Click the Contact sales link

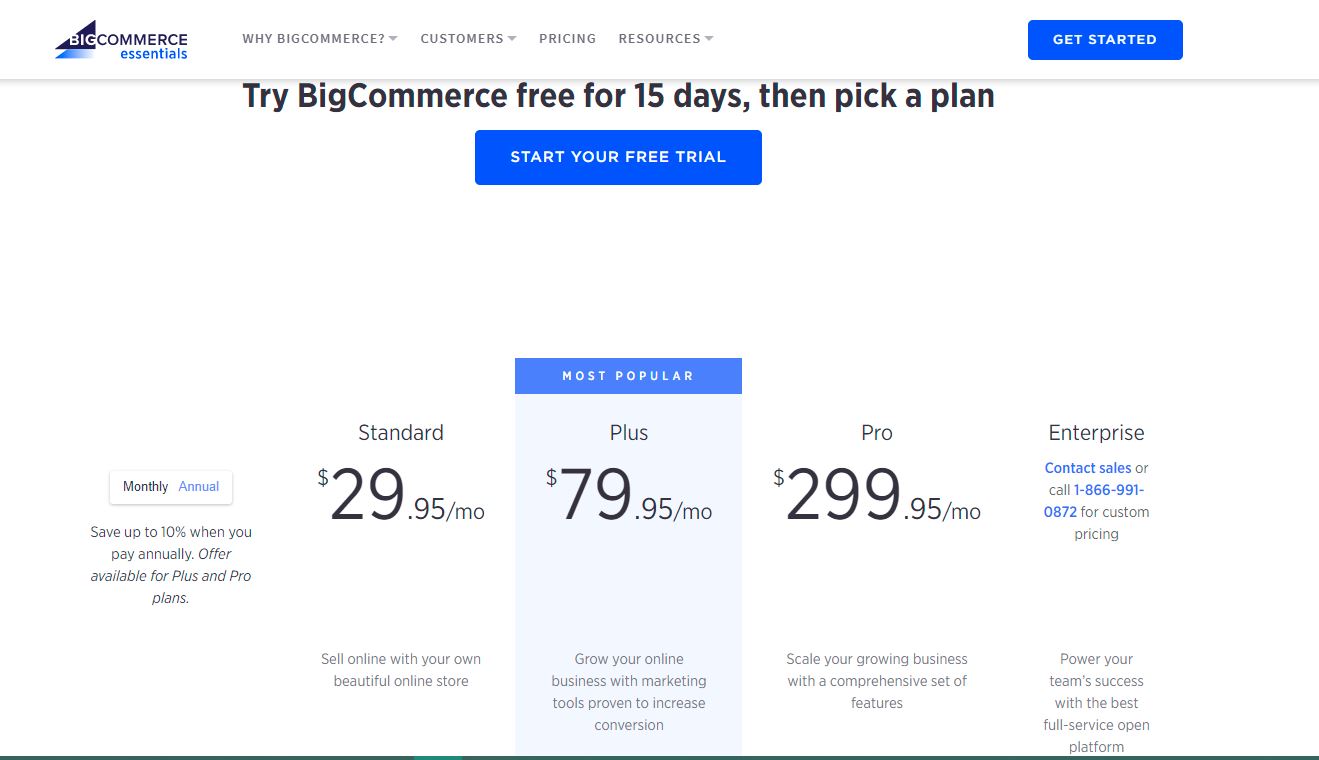click(x=1087, y=468)
